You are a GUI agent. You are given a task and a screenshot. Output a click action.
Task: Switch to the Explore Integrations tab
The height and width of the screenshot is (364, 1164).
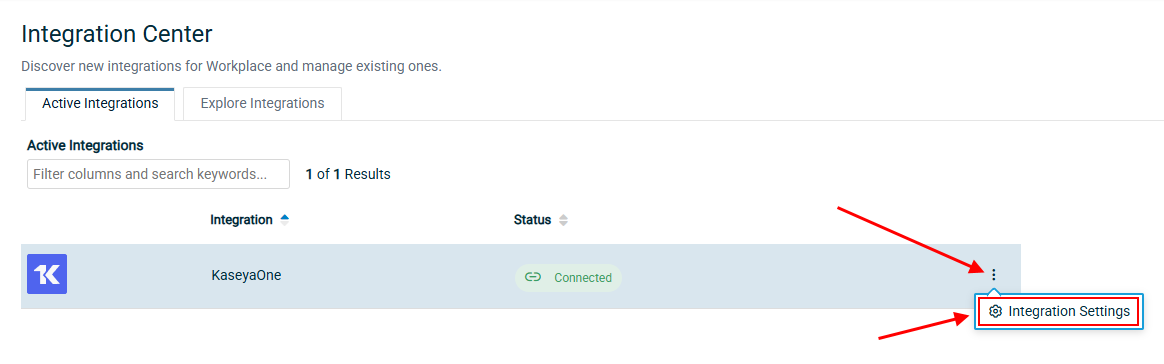tap(262, 103)
